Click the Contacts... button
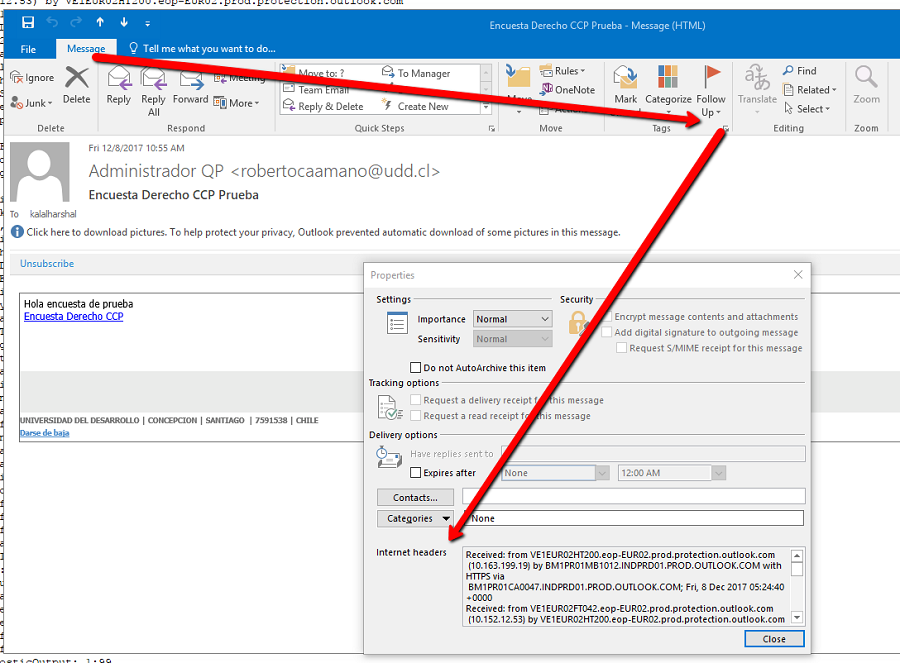Viewport: 900px width, 663px height. click(x=415, y=497)
